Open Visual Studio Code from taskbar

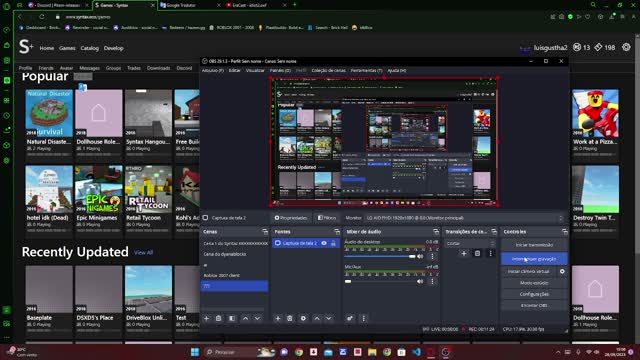(416, 352)
